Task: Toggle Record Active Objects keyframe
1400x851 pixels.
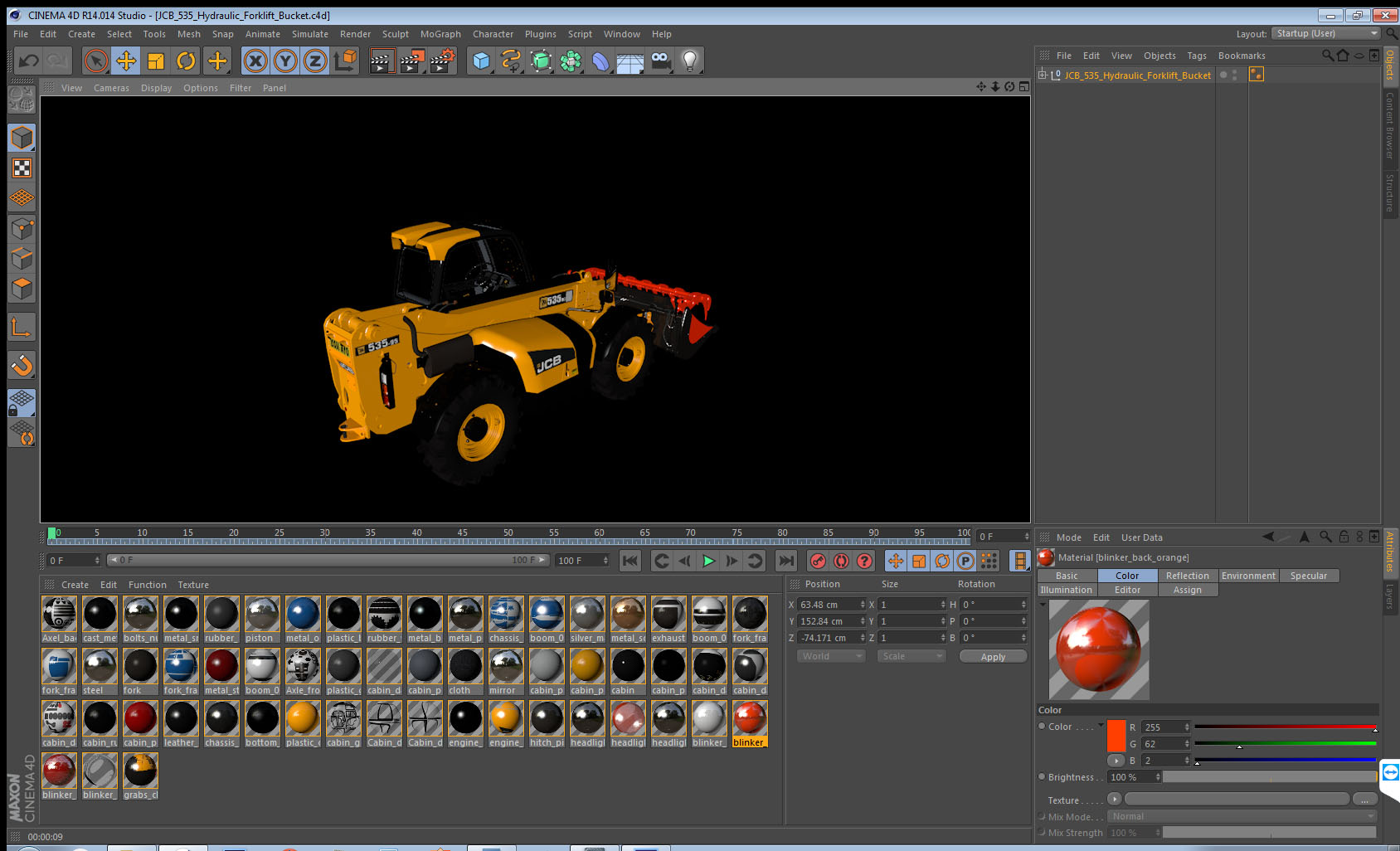Action: click(818, 561)
